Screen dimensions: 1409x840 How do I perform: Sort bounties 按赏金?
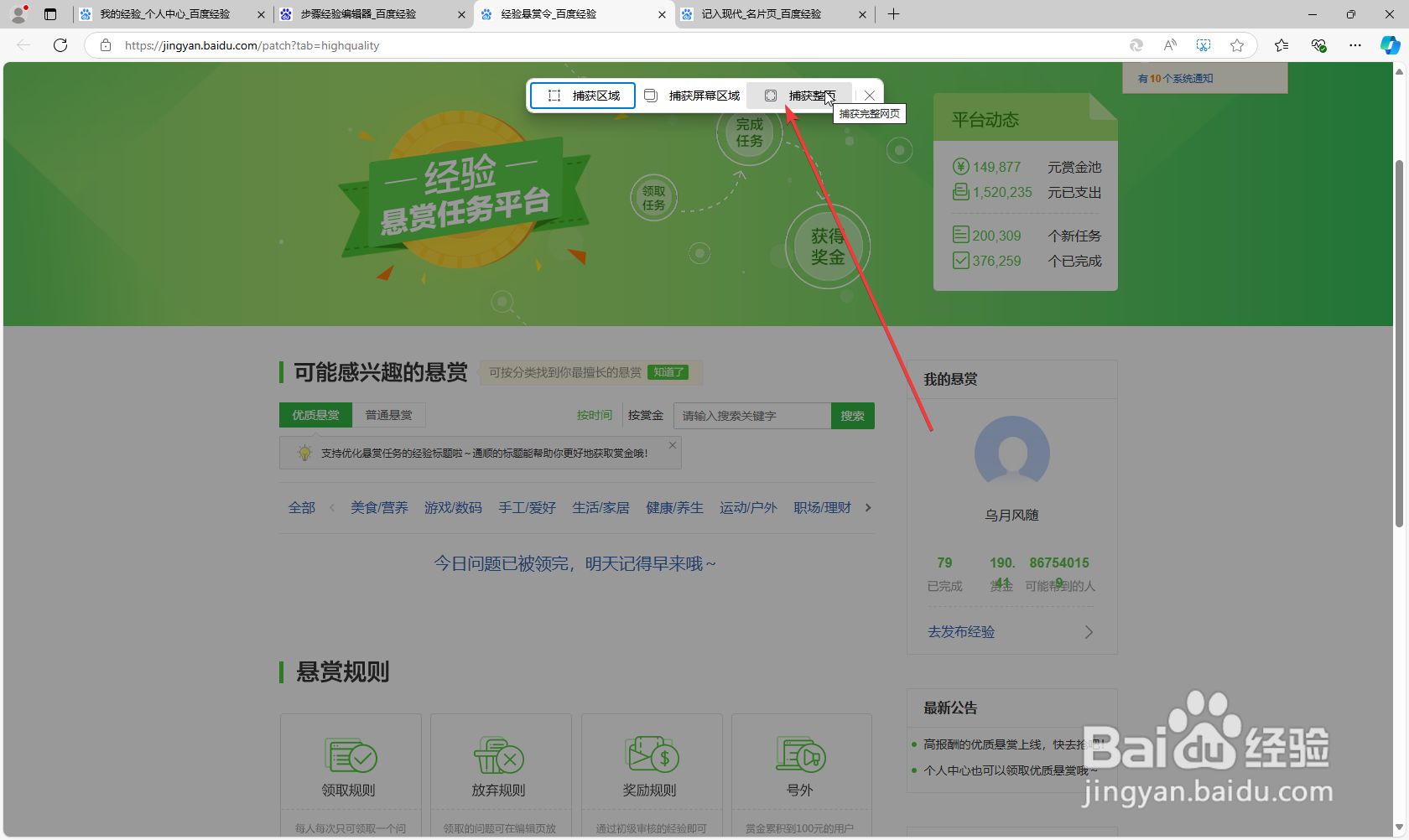[x=646, y=415]
